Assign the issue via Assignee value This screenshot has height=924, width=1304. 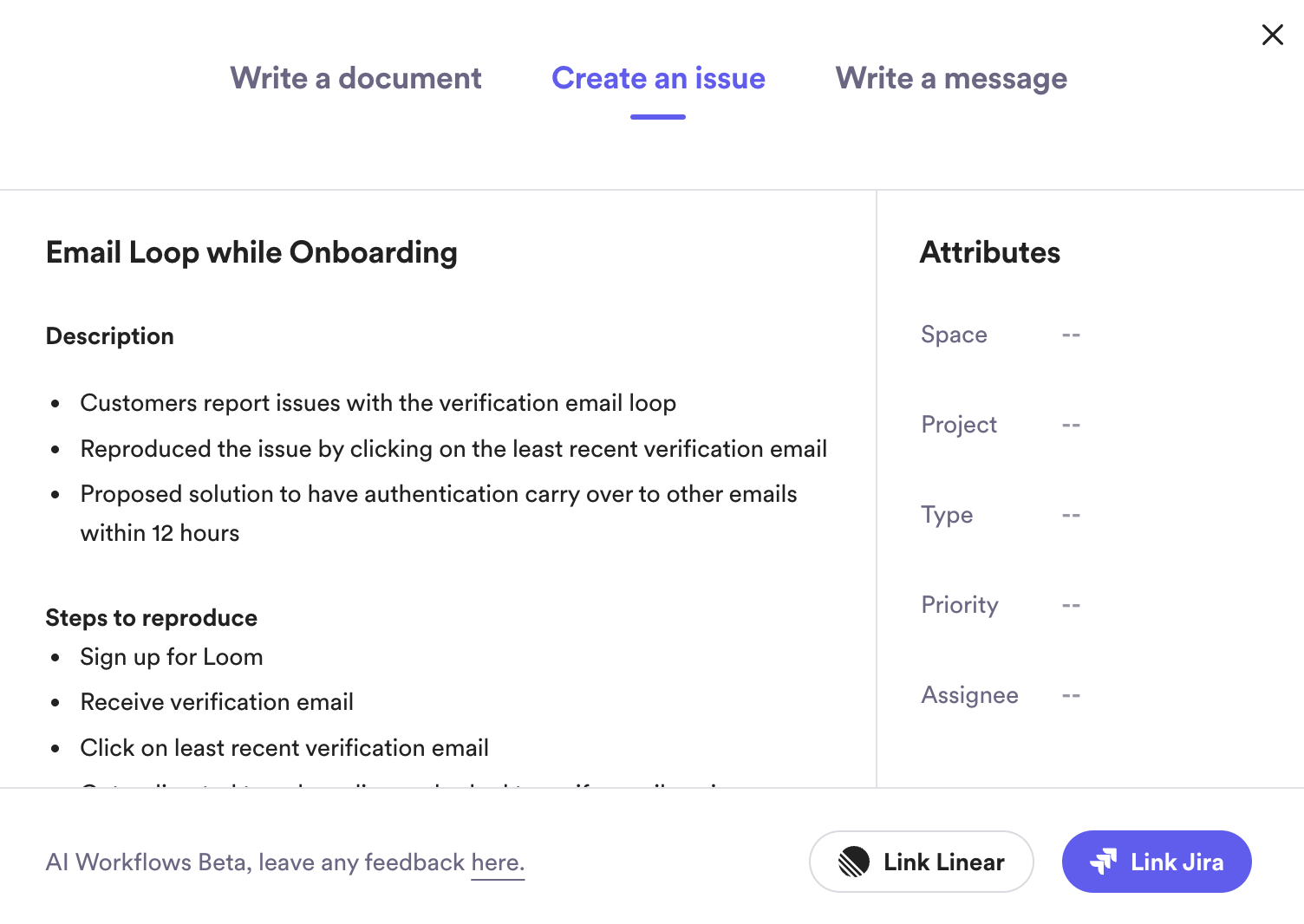(1071, 695)
